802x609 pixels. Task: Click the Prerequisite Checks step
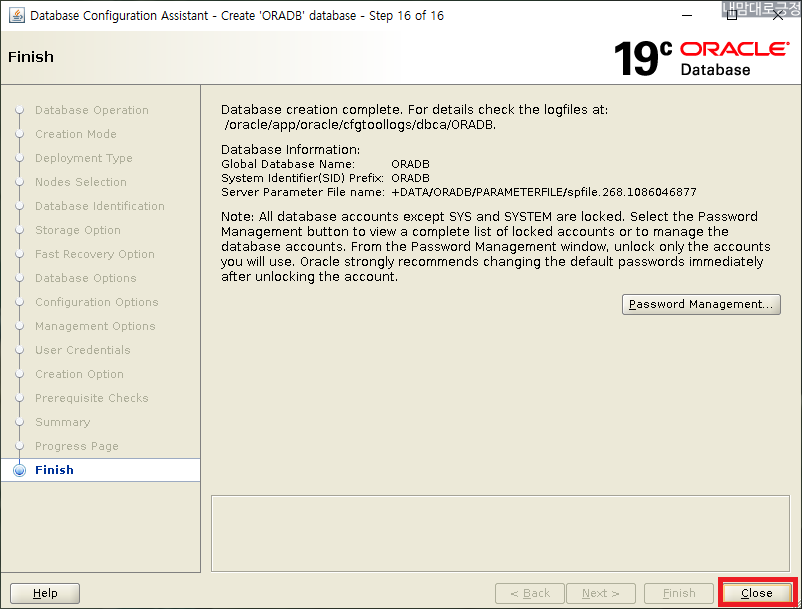[92, 398]
